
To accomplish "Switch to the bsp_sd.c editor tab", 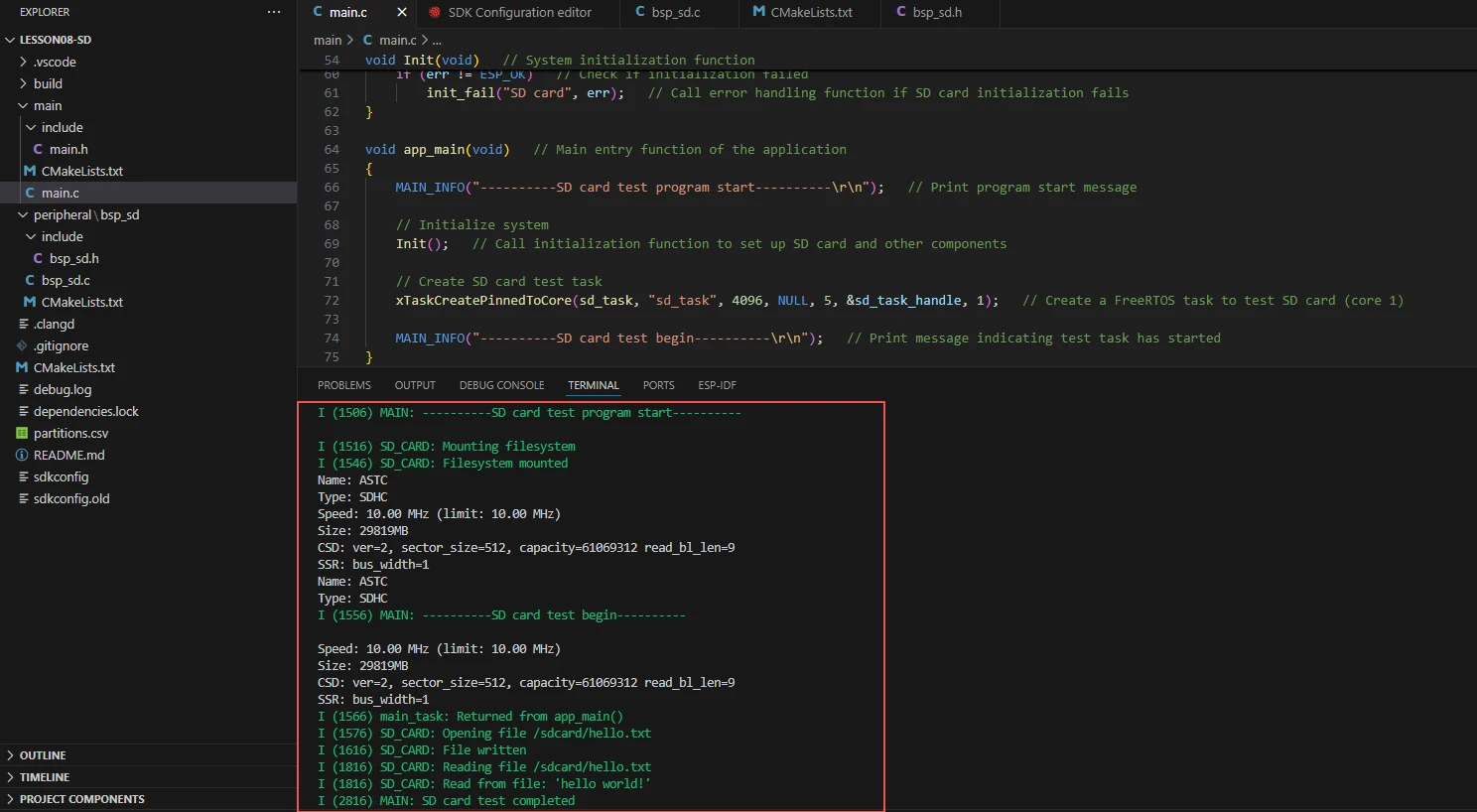I will point(675,12).
